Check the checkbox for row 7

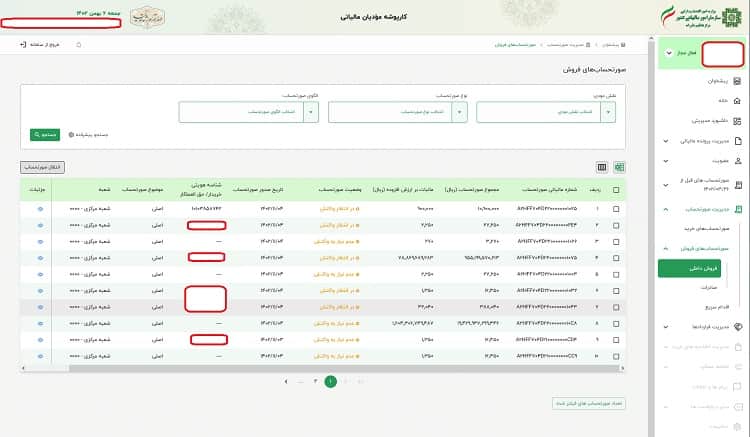click(x=616, y=307)
